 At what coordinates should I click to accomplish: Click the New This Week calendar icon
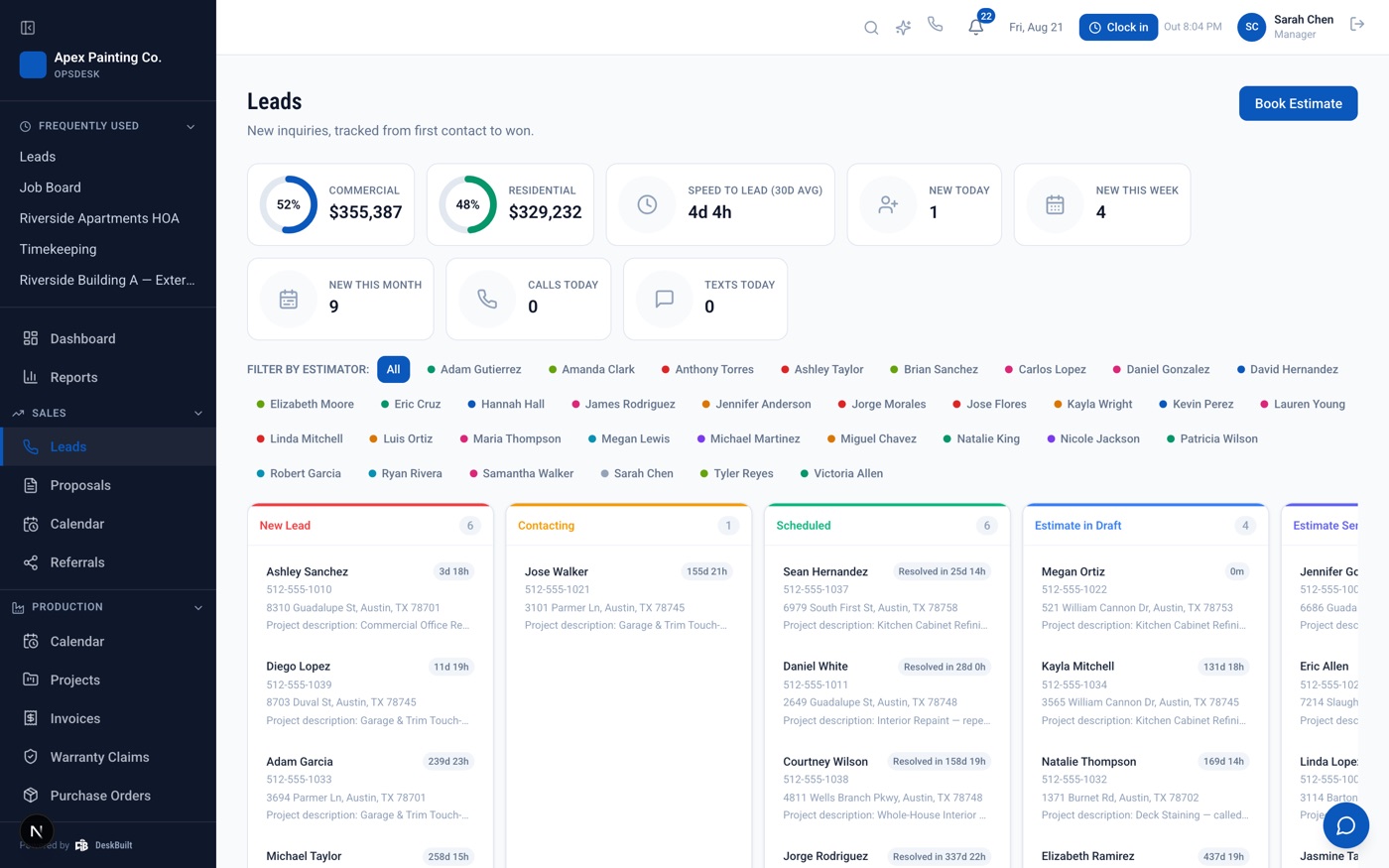click(x=1055, y=204)
